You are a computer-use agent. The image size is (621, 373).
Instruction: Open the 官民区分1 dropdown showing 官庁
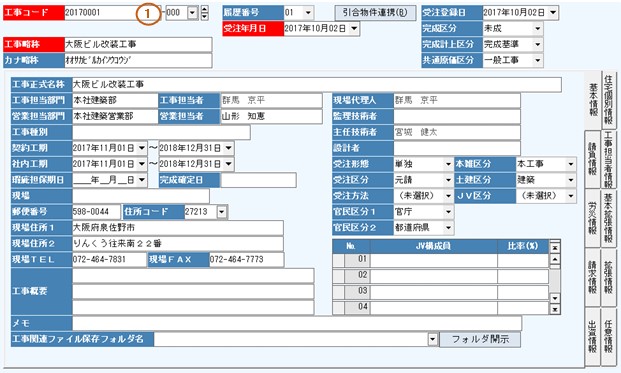448,212
